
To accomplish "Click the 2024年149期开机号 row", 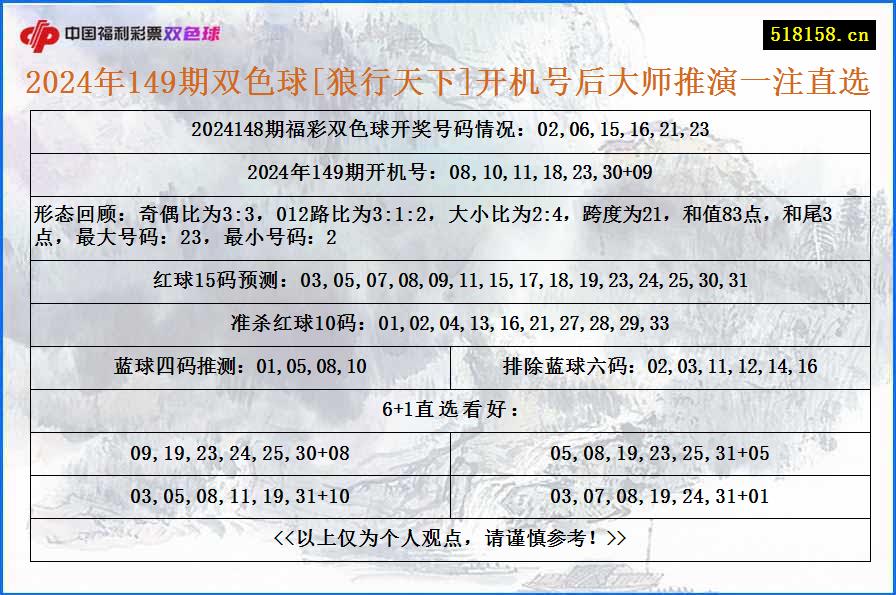I will coord(446,171).
